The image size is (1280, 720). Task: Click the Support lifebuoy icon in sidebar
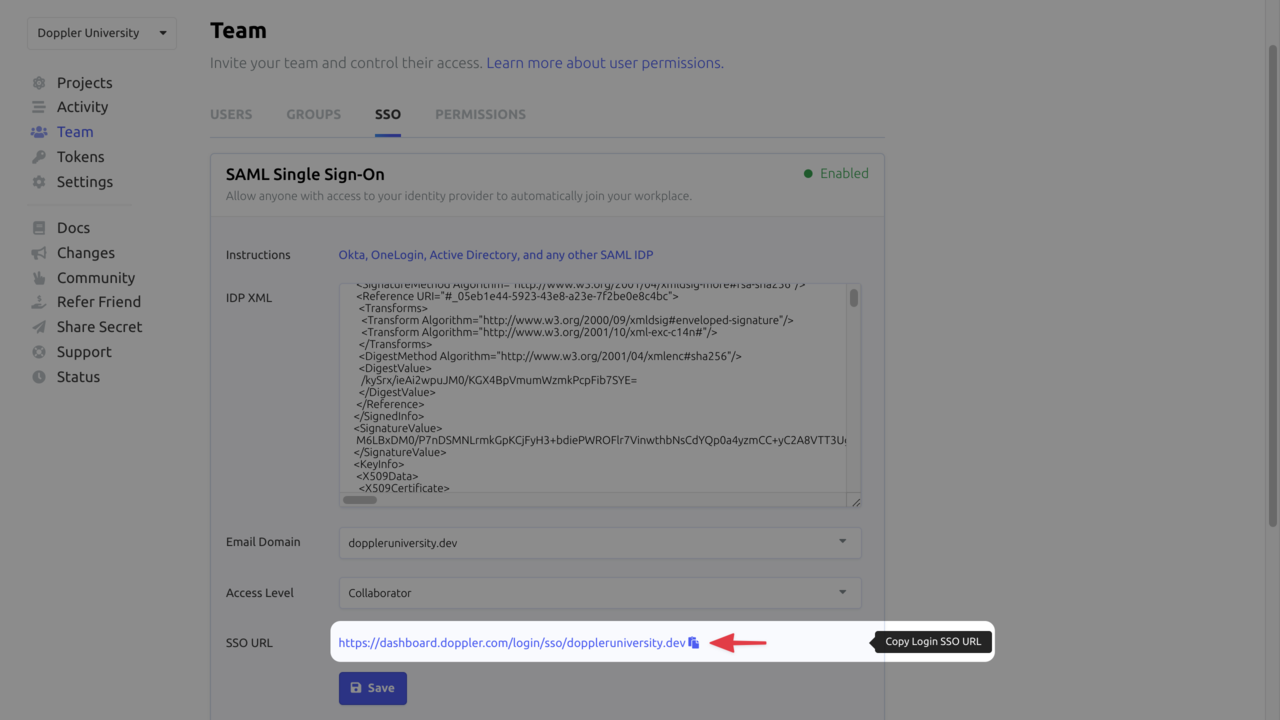pyautogui.click(x=39, y=352)
